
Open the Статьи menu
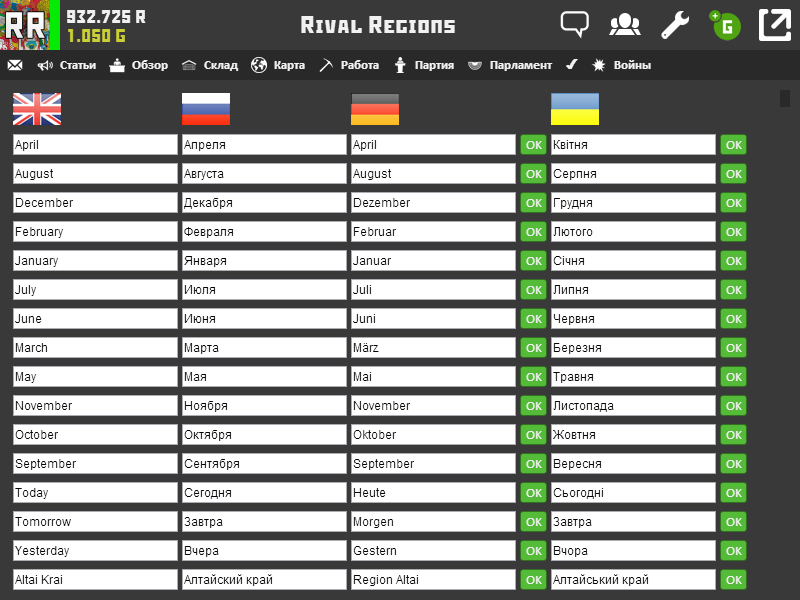click(x=67, y=65)
